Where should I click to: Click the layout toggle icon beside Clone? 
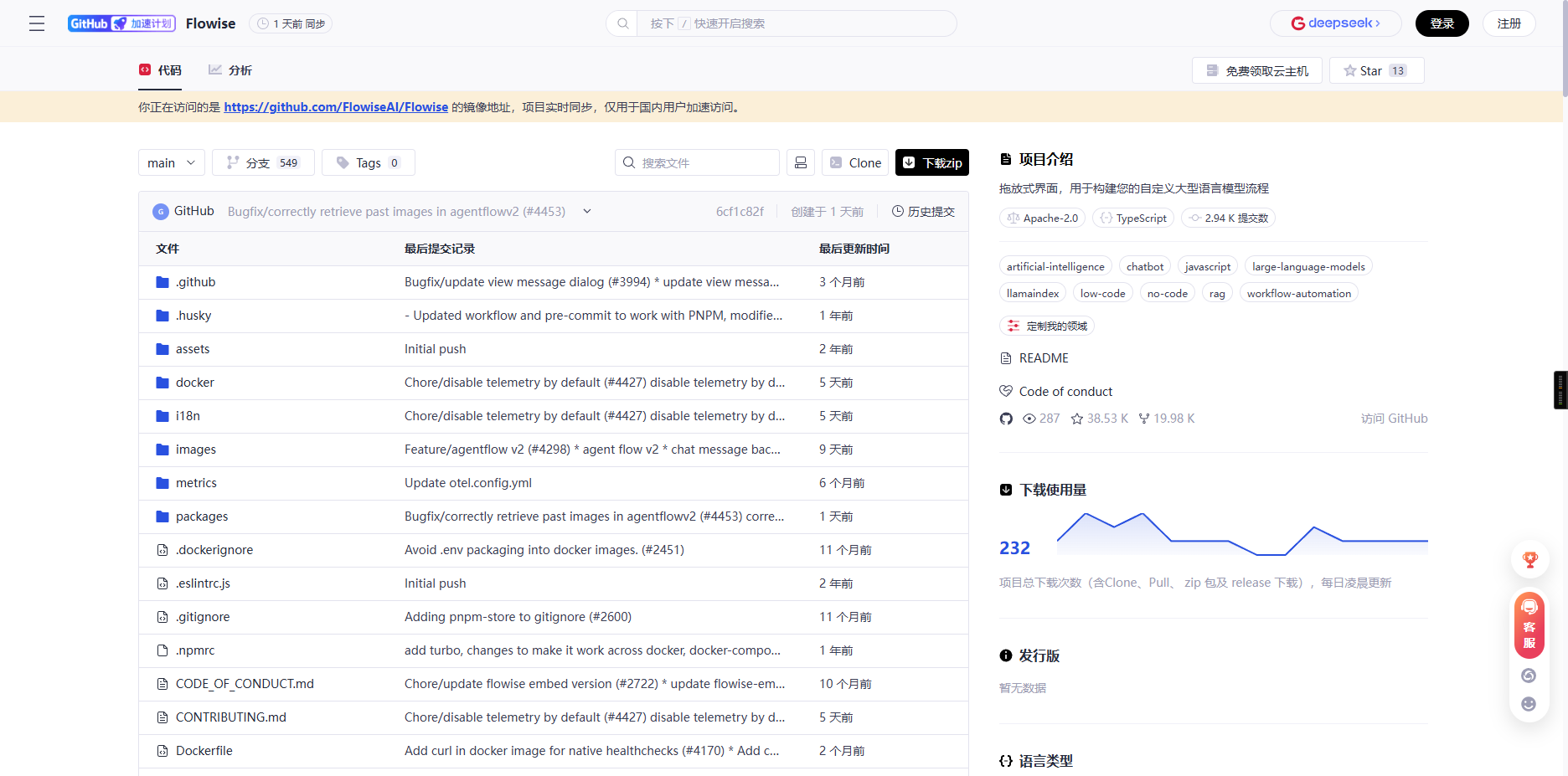click(801, 162)
